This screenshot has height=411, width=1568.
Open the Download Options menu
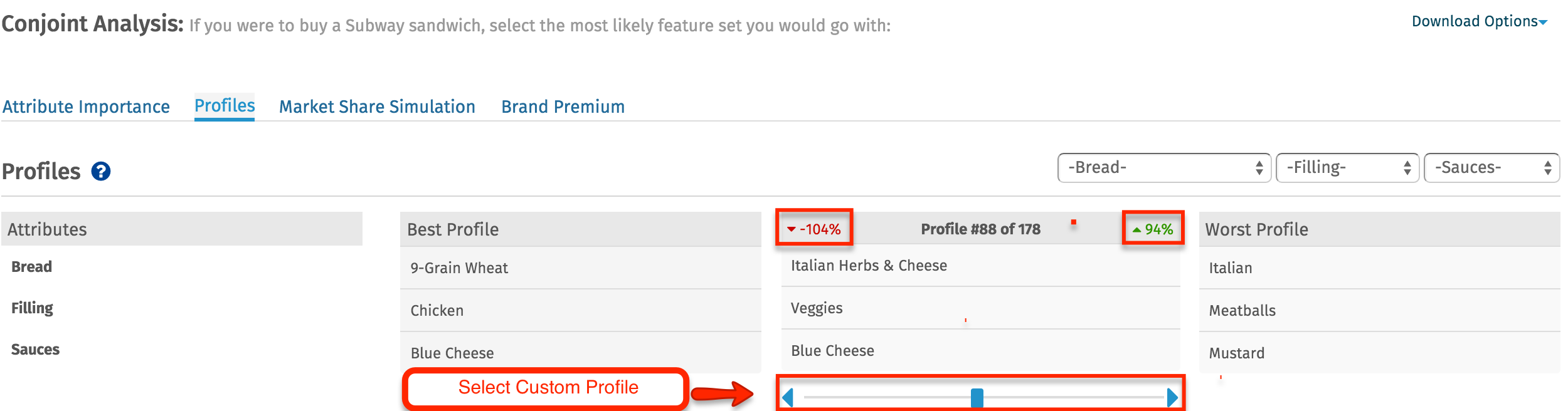pyautogui.click(x=1480, y=22)
